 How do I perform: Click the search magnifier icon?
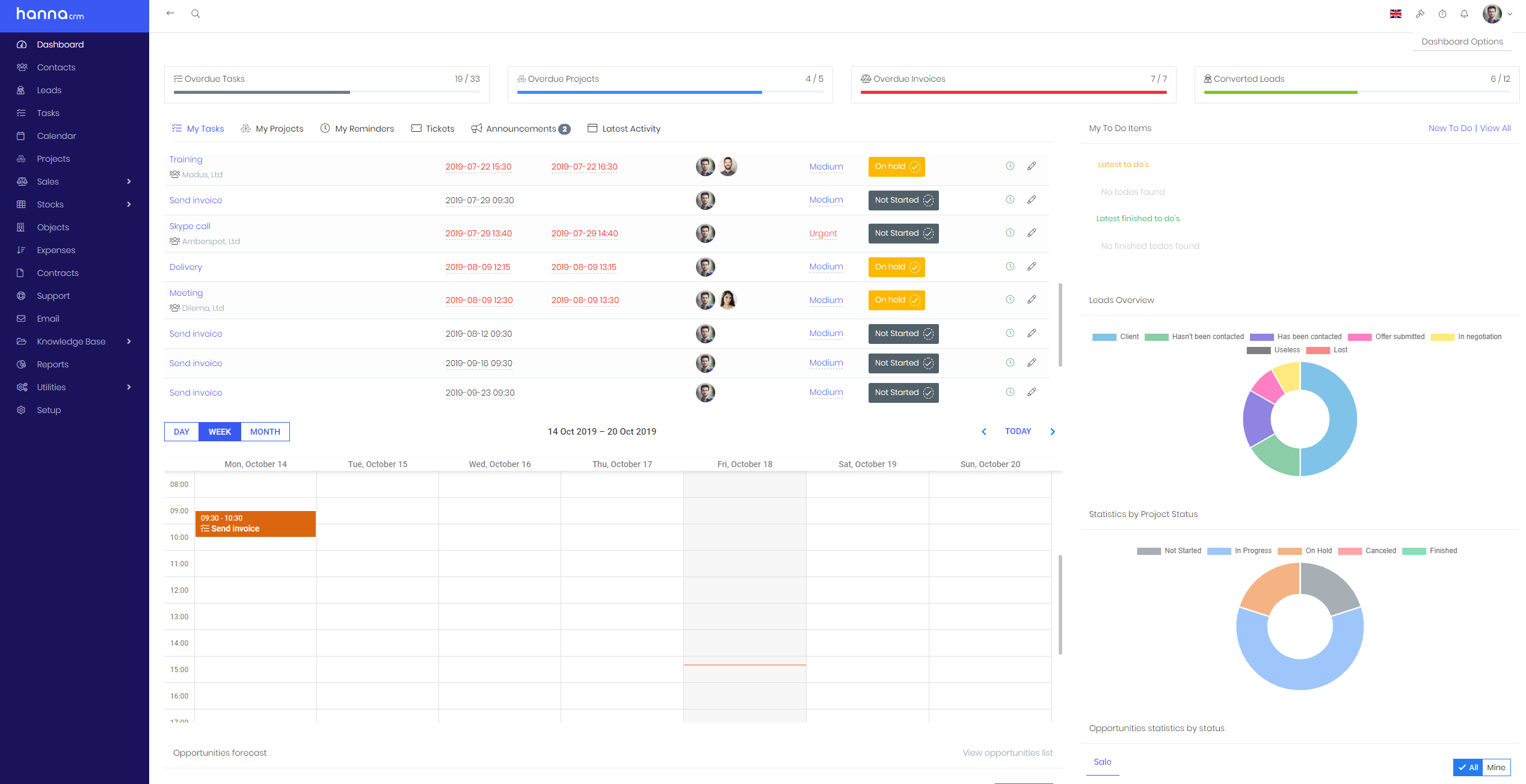coord(195,13)
